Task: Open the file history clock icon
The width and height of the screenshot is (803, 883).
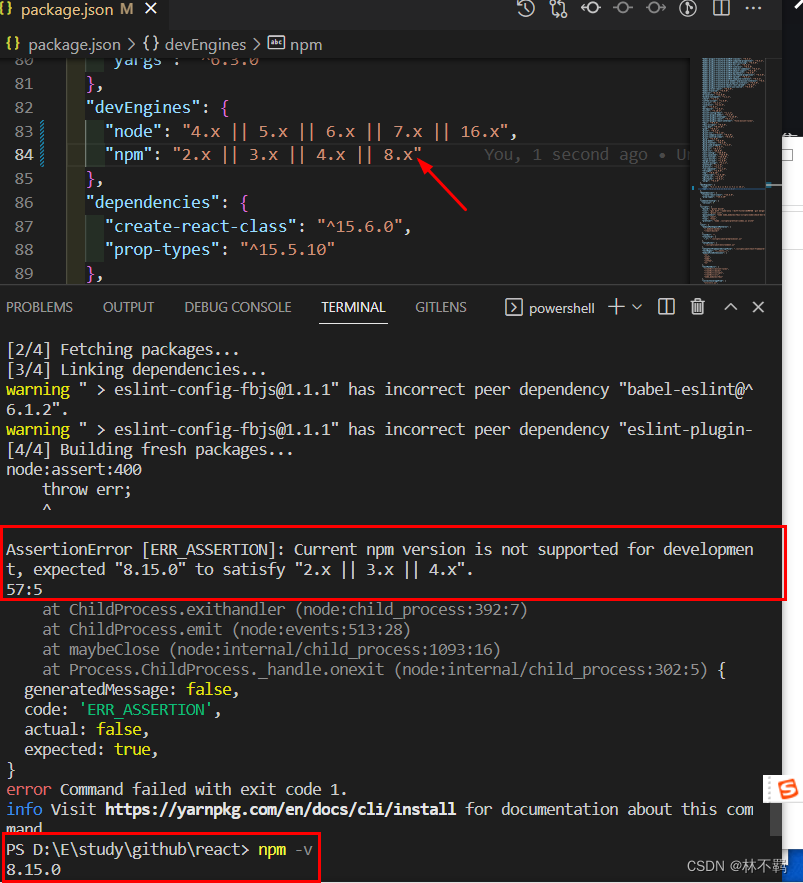Action: coord(525,8)
